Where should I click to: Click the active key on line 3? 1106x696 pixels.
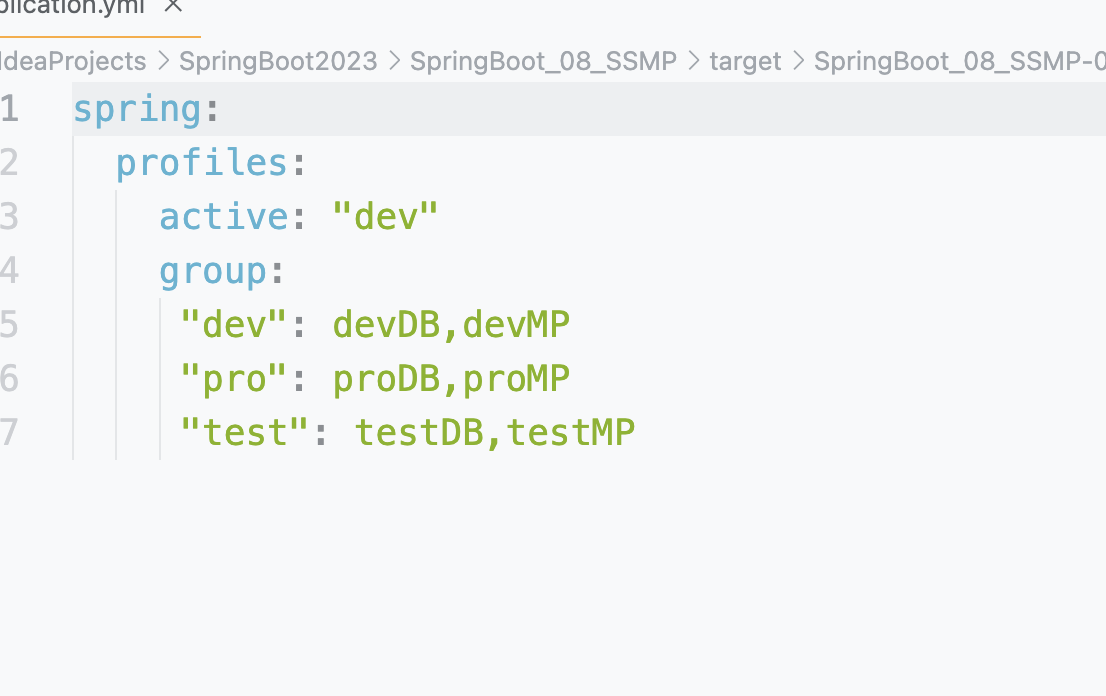pos(224,216)
